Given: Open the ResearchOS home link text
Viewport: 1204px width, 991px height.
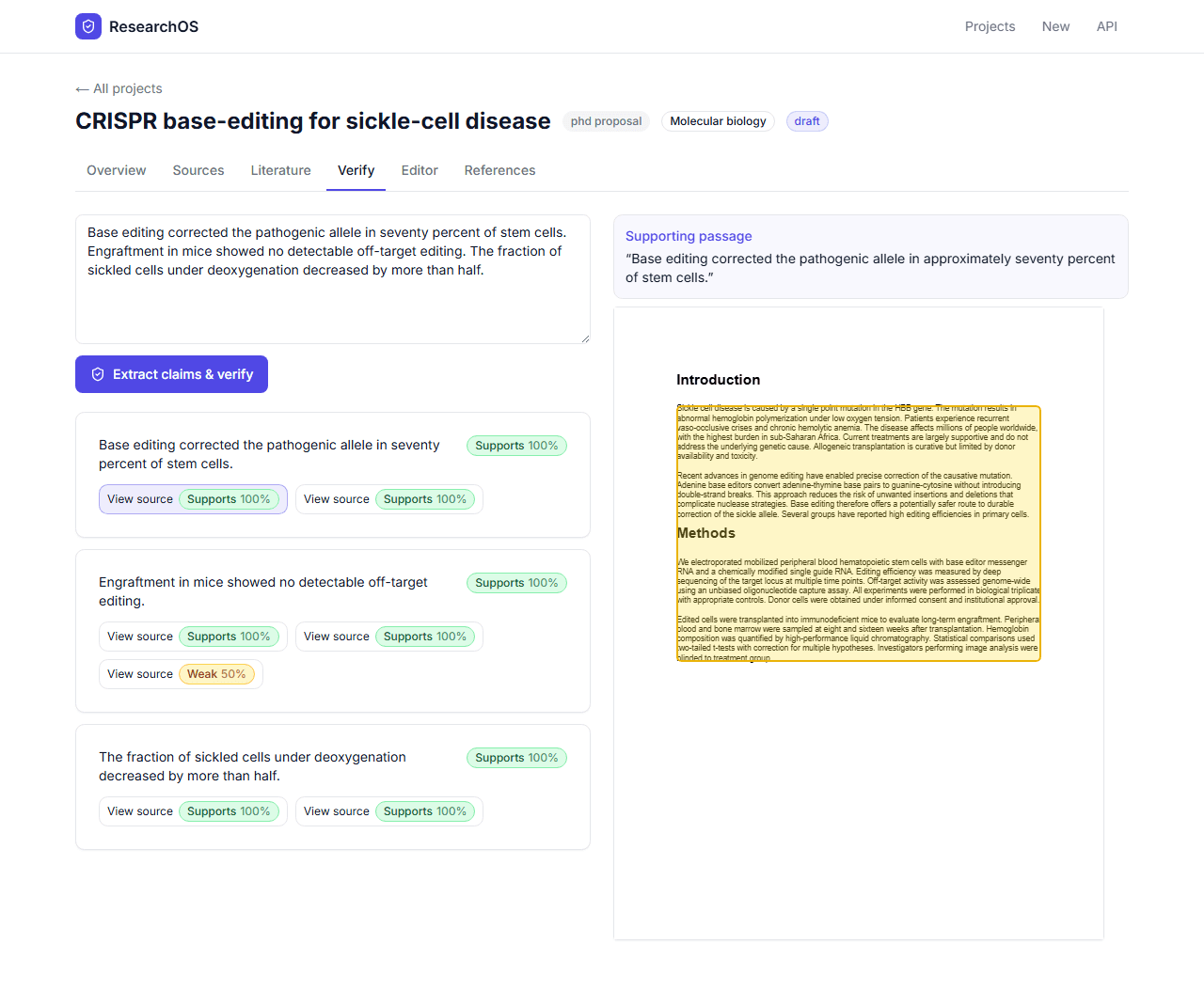Looking at the screenshot, I should [x=153, y=26].
